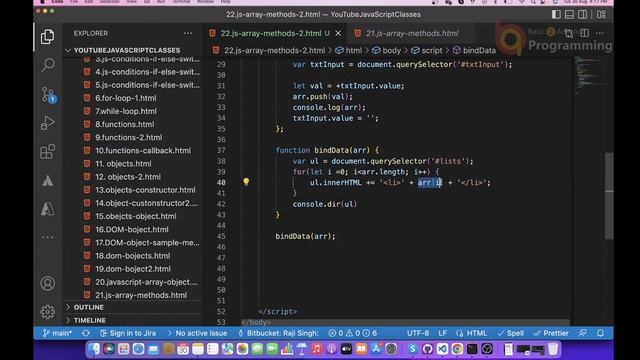
Task: Click the html breadcrumb item
Action: pos(349,50)
